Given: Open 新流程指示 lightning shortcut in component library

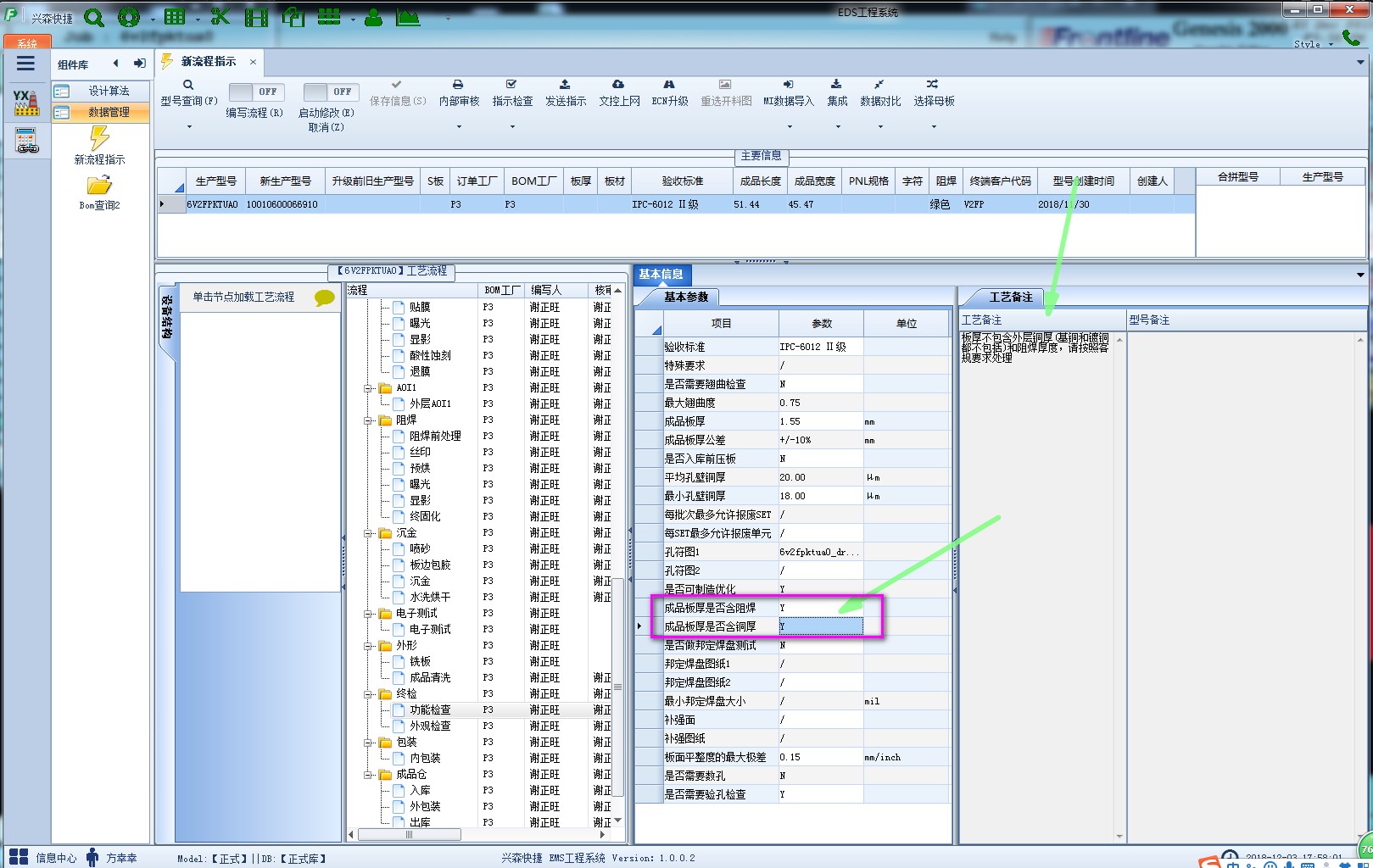Looking at the screenshot, I should [x=99, y=146].
